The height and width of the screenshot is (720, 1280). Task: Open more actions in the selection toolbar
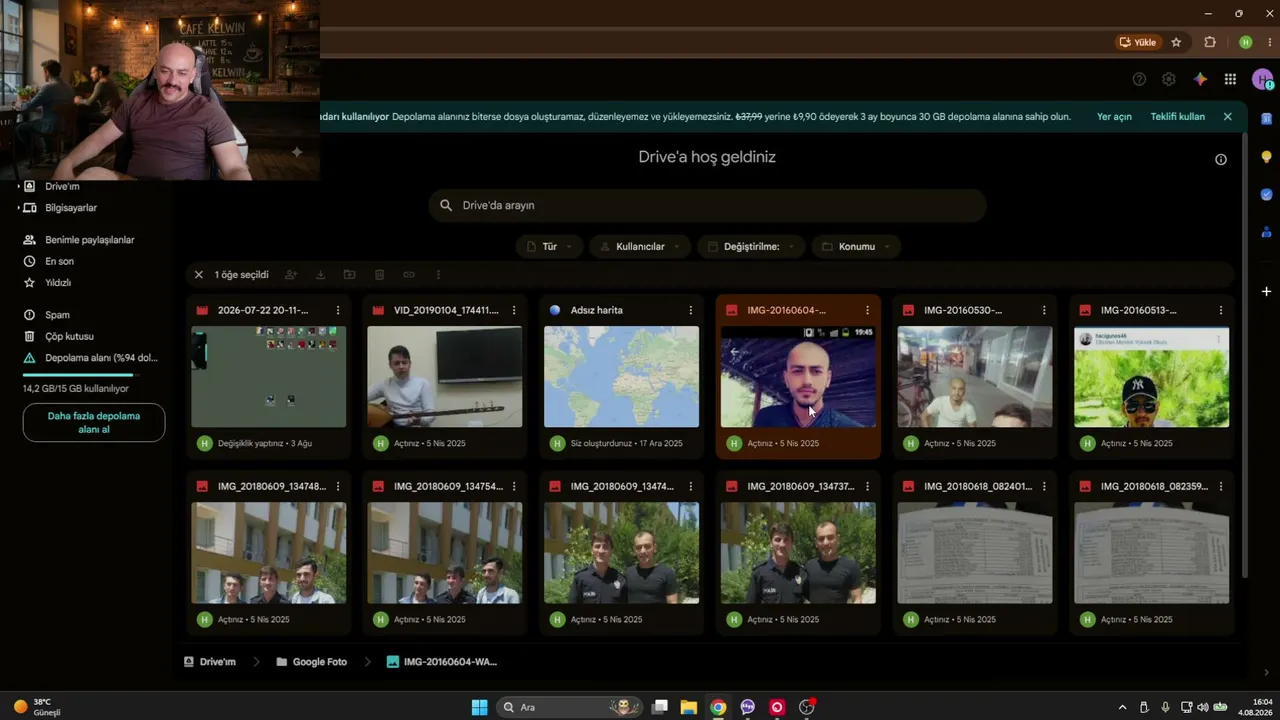pyautogui.click(x=438, y=275)
